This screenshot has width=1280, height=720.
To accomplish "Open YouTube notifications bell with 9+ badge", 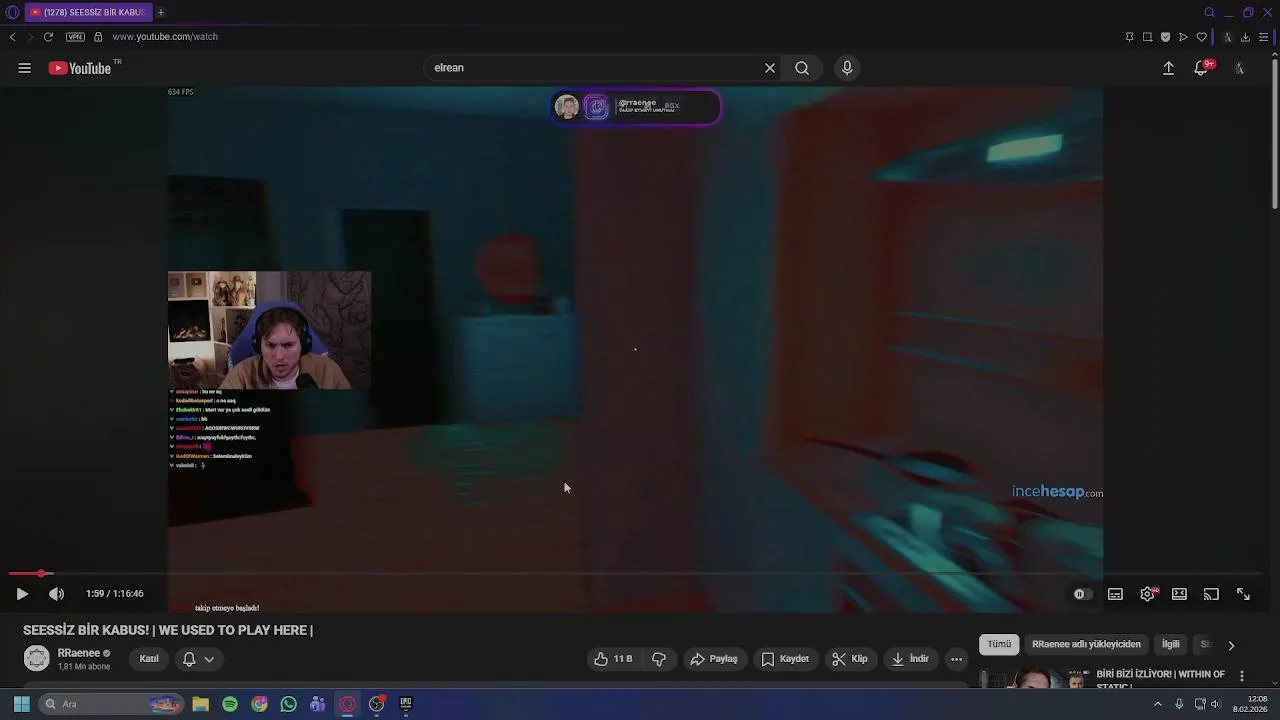I will click(1202, 67).
